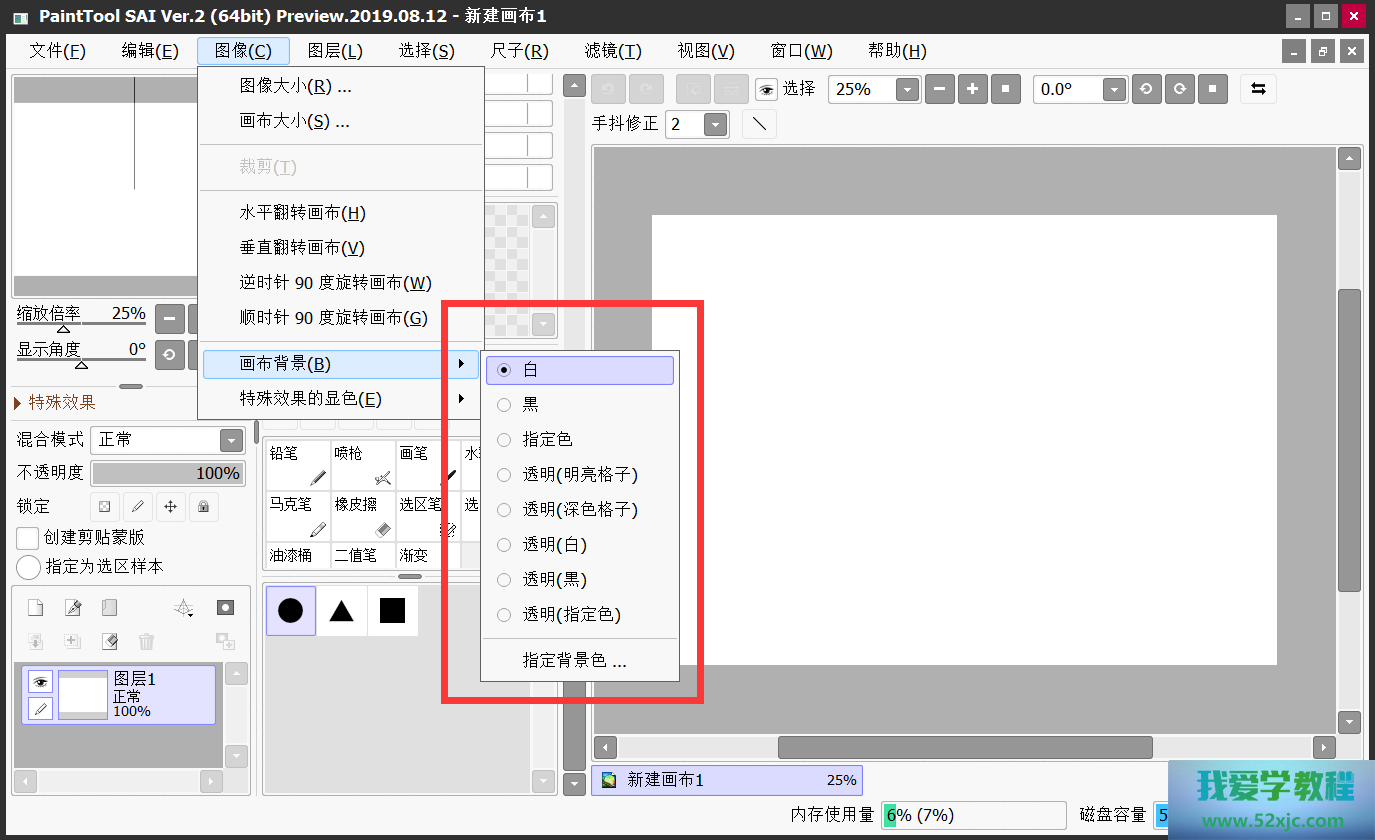Image resolution: width=1375 pixels, height=840 pixels.
Task: Click the new layer icon in layer panel
Action: coord(35,608)
